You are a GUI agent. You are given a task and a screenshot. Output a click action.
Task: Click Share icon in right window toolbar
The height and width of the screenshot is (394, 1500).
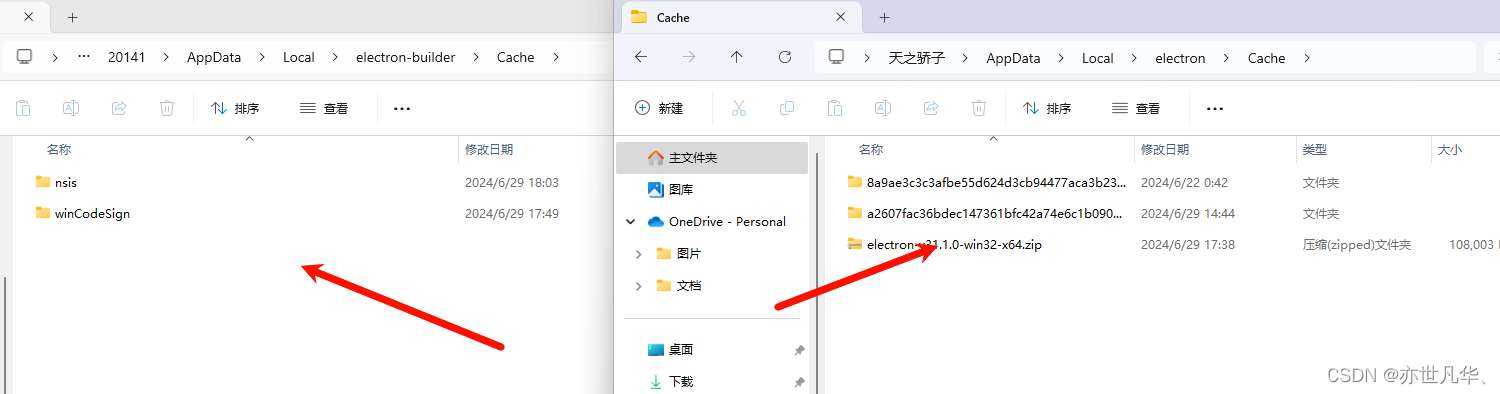(x=931, y=108)
